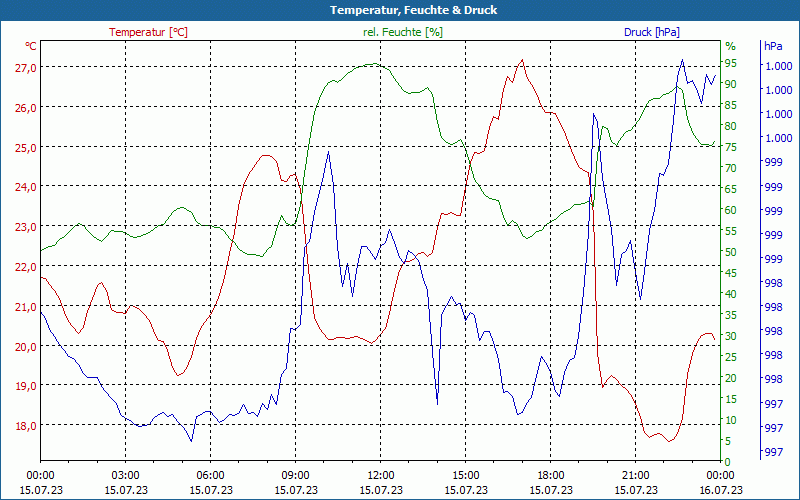The width and height of the screenshot is (800, 500).
Task: Click the green % unit above humidity axis
Action: [731, 46]
